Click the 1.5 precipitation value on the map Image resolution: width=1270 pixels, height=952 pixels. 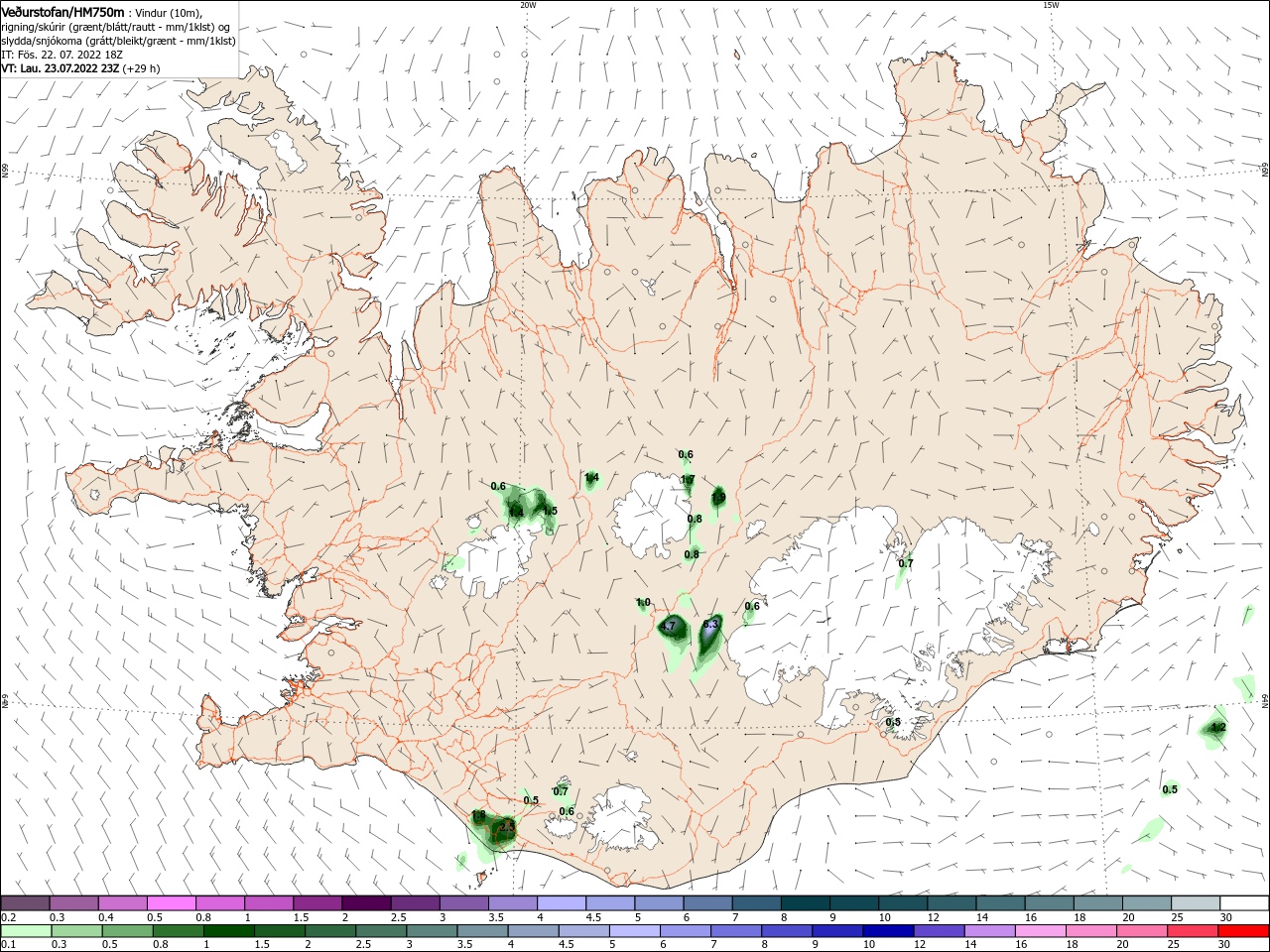point(550,511)
